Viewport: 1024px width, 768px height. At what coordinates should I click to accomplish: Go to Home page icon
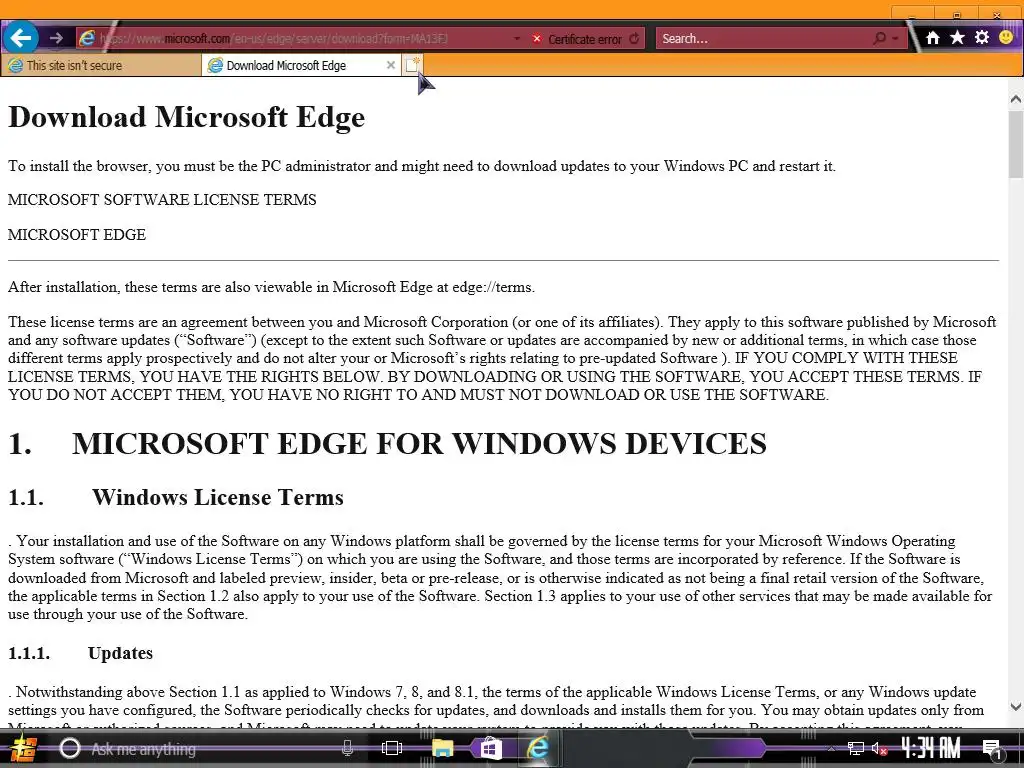(933, 38)
